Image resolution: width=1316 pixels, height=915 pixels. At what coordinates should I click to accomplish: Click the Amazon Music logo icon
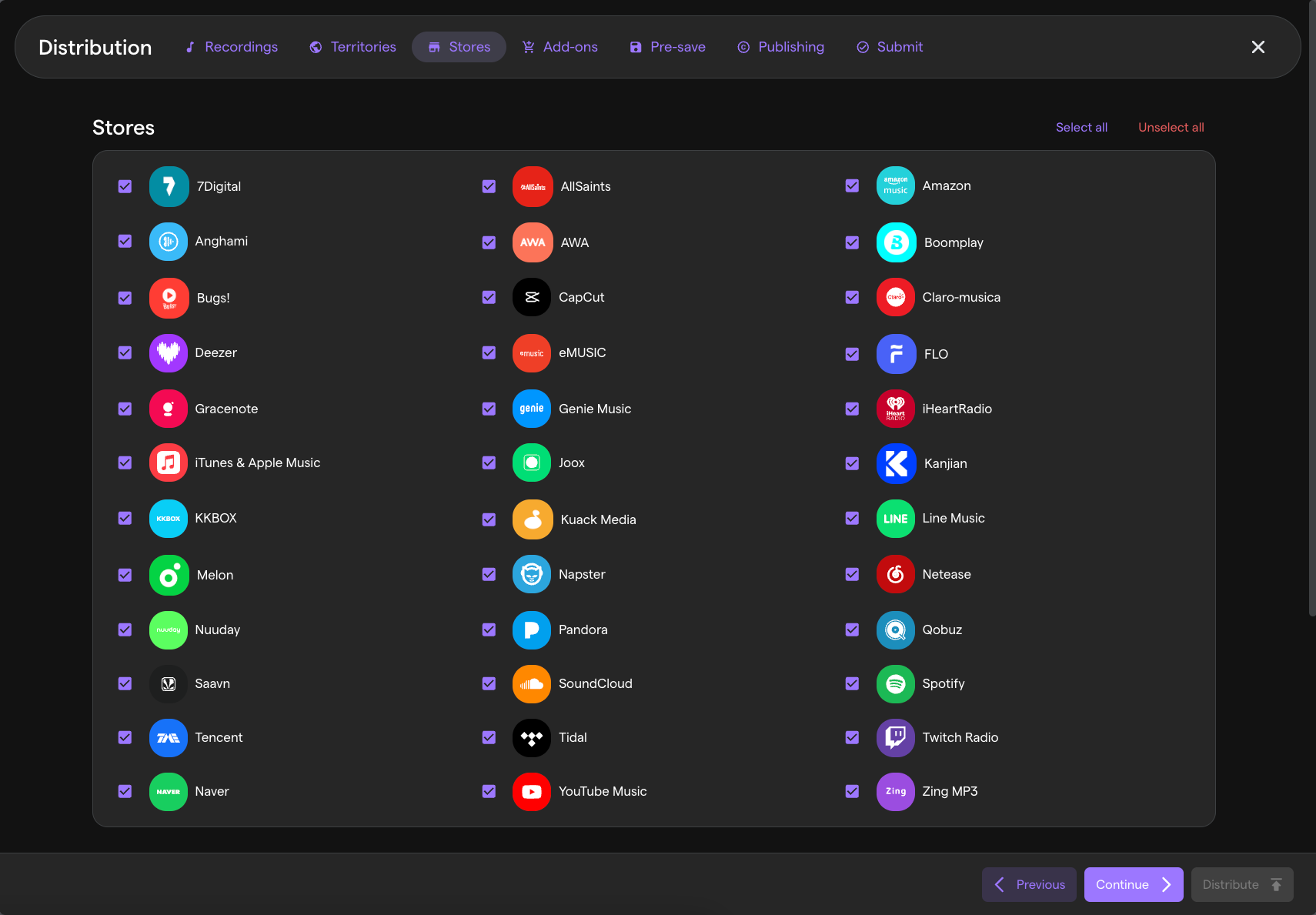point(896,185)
